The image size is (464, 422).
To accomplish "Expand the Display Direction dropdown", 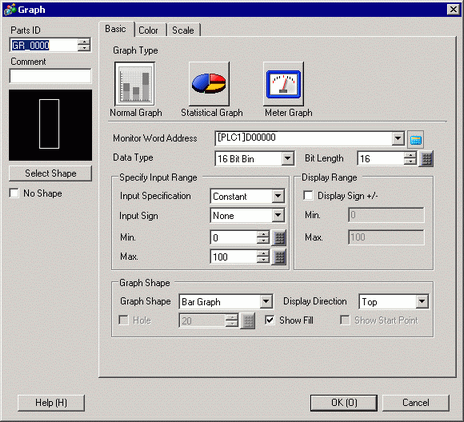I will click(422, 301).
